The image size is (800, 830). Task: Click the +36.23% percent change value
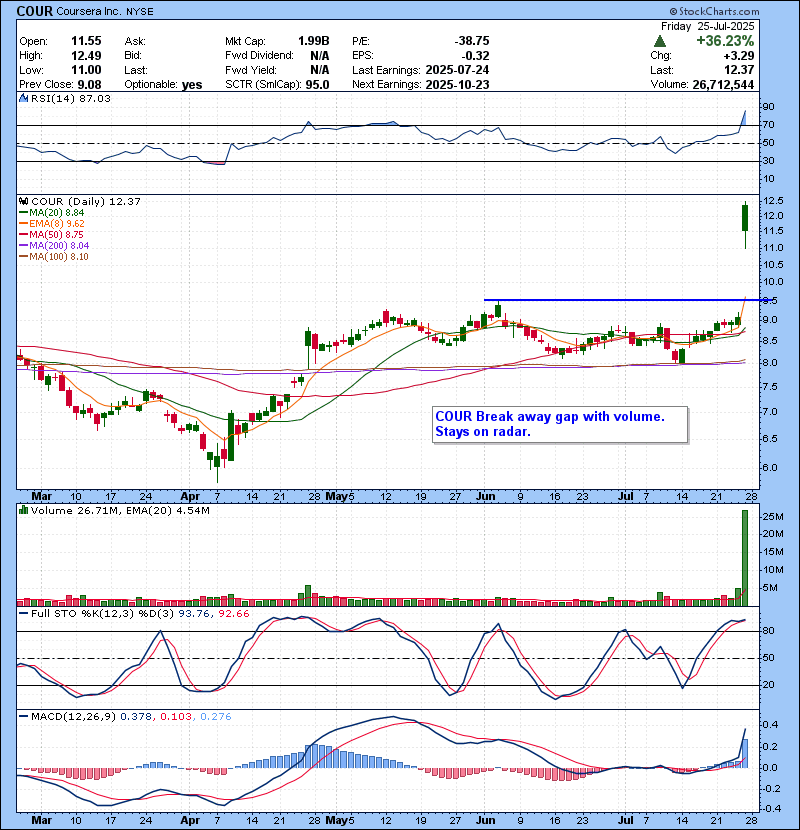[x=725, y=41]
